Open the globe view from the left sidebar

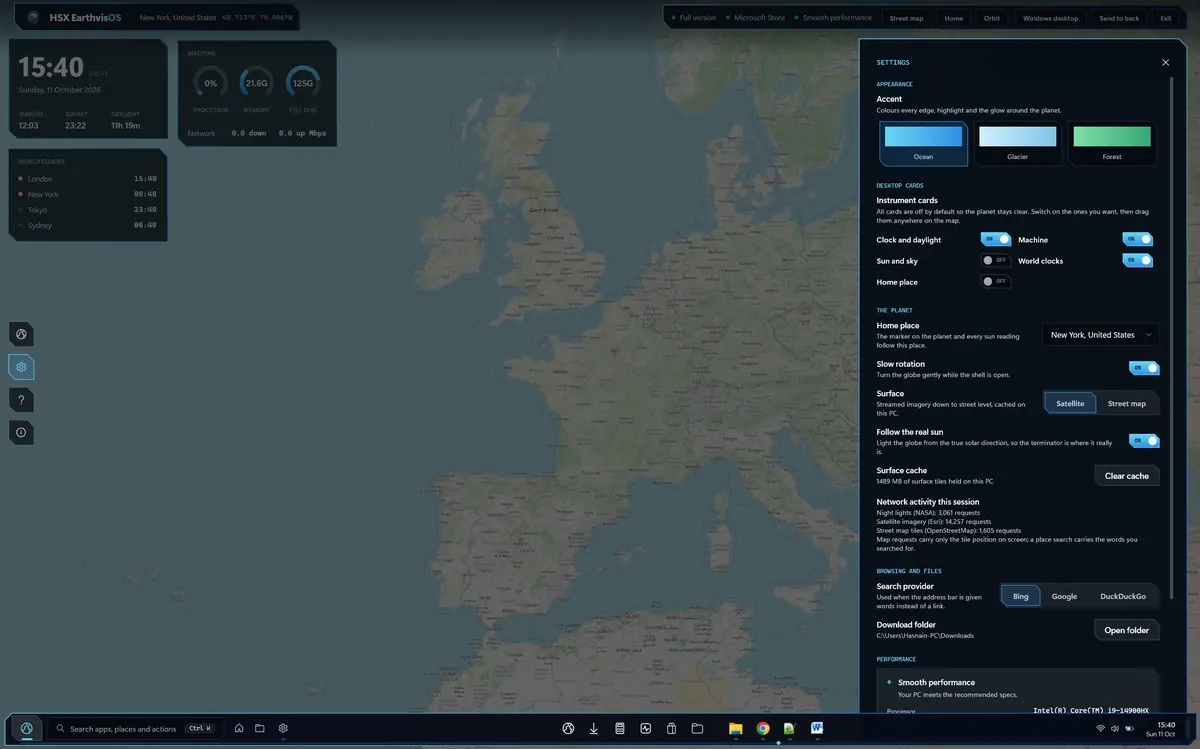pos(21,334)
